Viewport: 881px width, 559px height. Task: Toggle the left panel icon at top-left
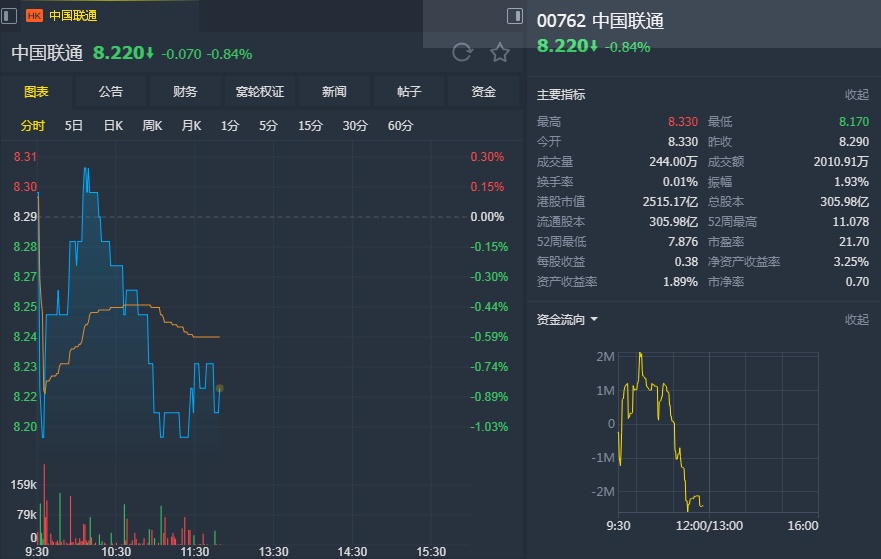9,16
